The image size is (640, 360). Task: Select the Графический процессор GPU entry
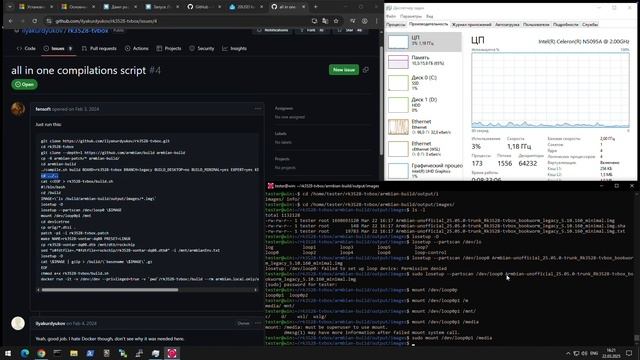point(423,171)
